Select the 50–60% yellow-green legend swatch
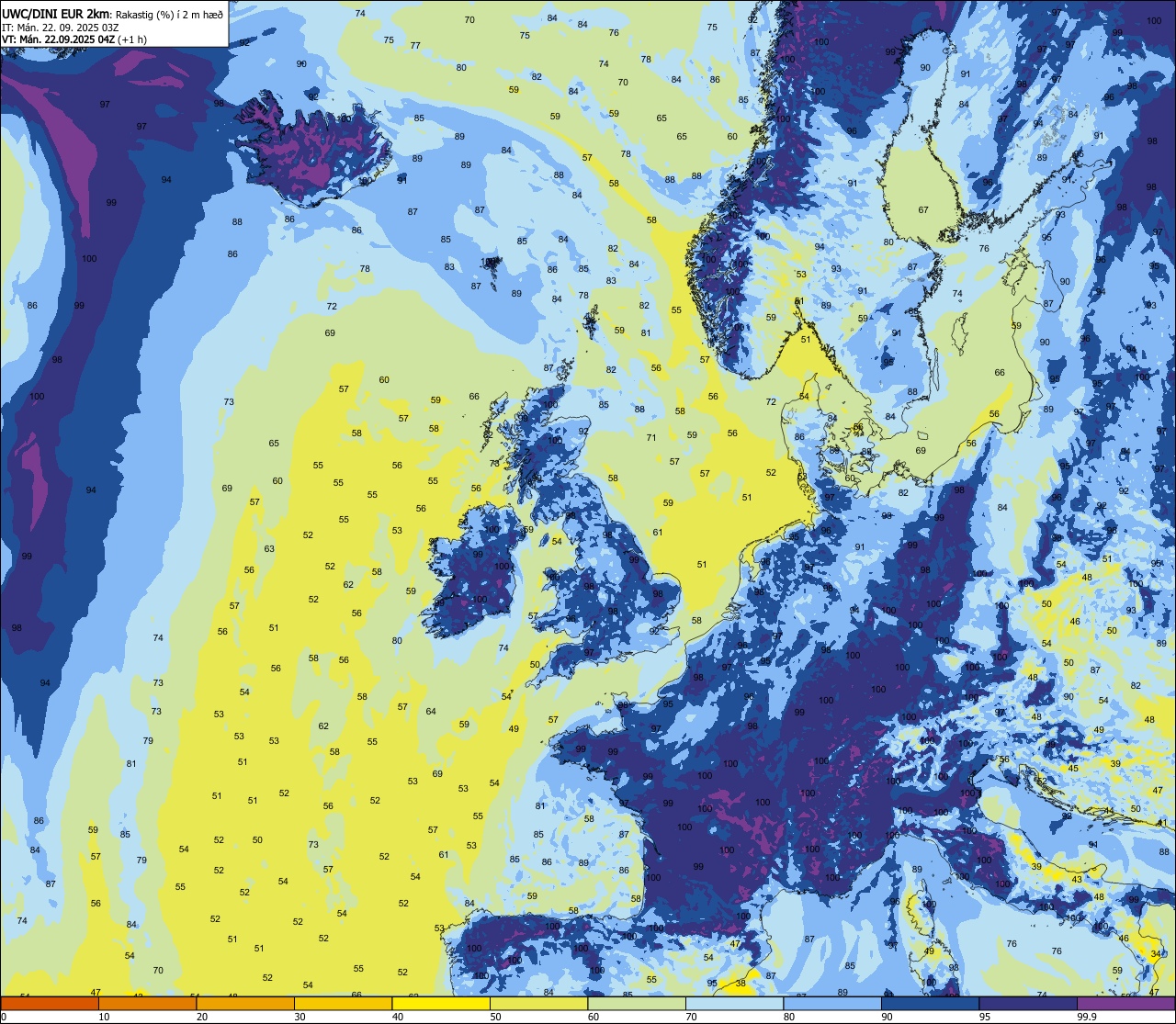1176x1024 pixels. pyautogui.click(x=538, y=1003)
